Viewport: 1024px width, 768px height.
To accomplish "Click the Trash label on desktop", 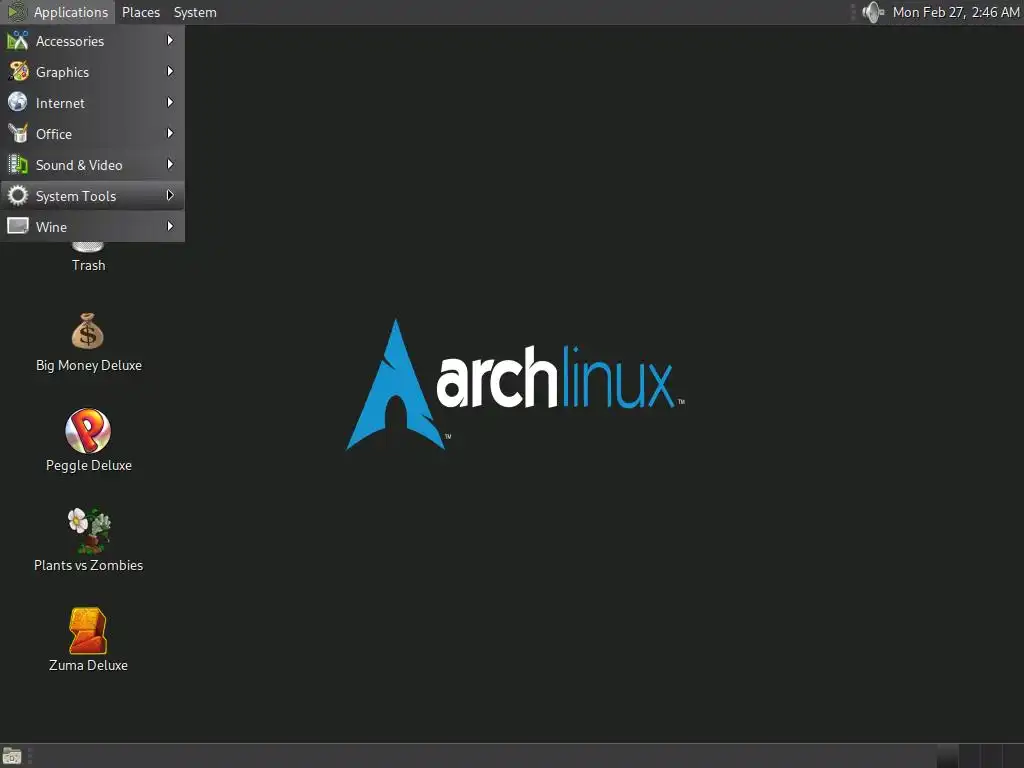I will point(88,265).
